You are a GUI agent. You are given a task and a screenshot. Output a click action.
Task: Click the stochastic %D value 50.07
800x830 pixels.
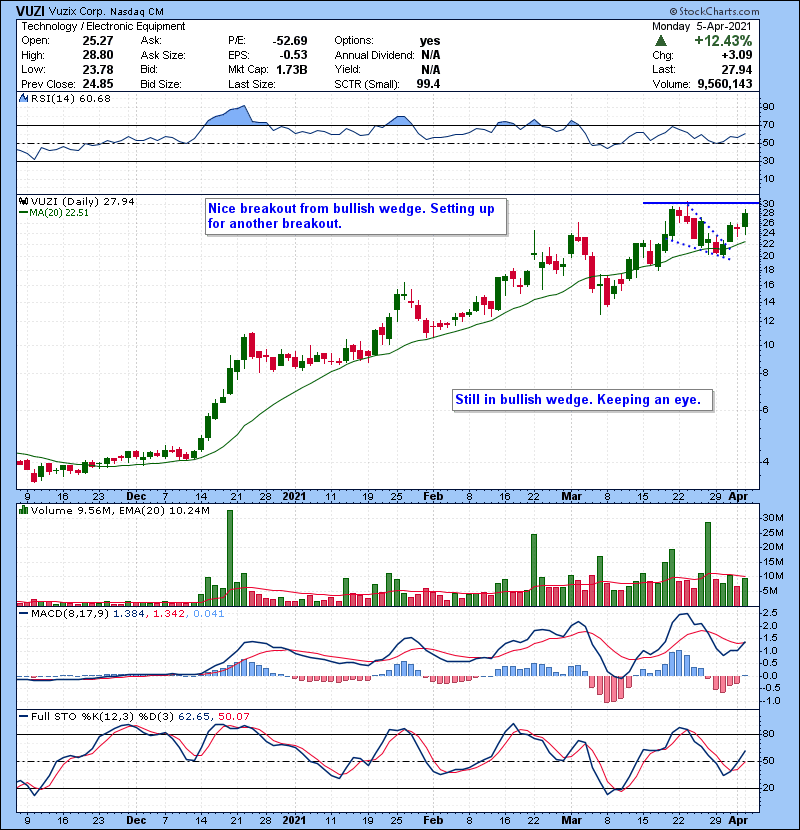tap(233, 716)
